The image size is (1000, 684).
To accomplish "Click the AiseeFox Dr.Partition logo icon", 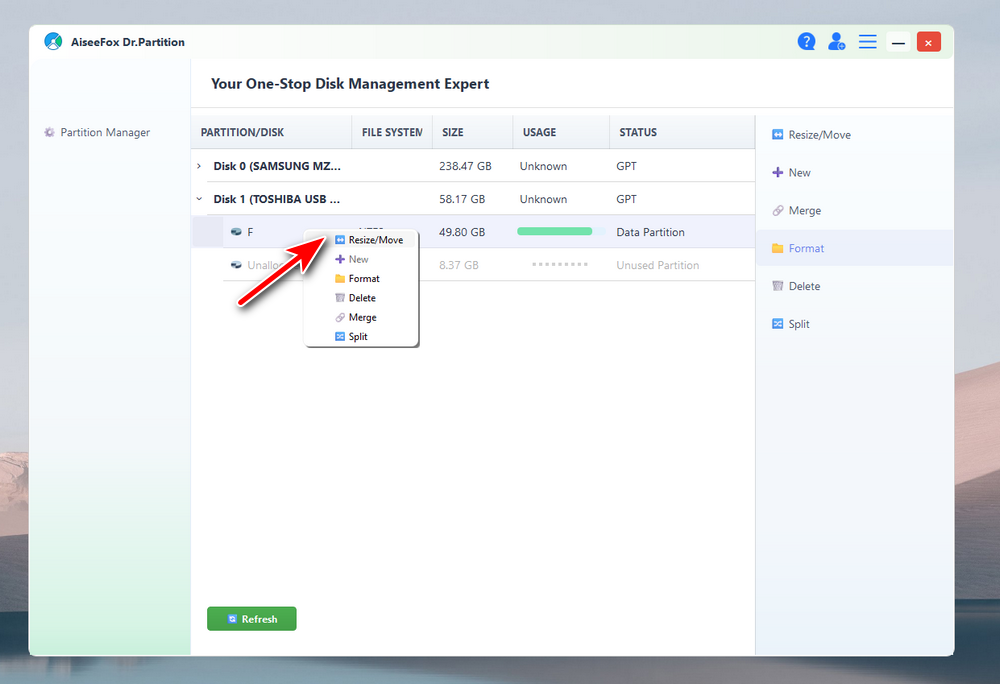I will [53, 42].
